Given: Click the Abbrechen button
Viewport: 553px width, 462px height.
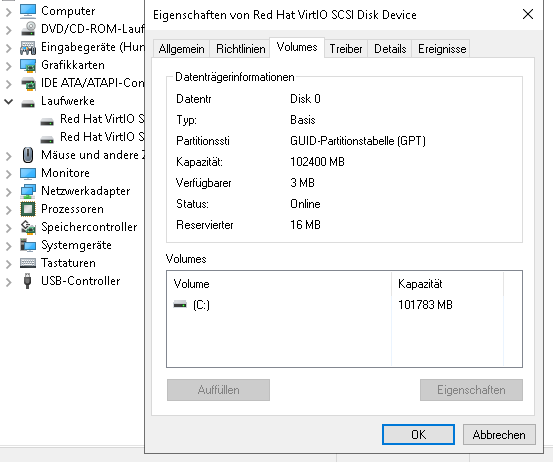Looking at the screenshot, I should 499,434.
